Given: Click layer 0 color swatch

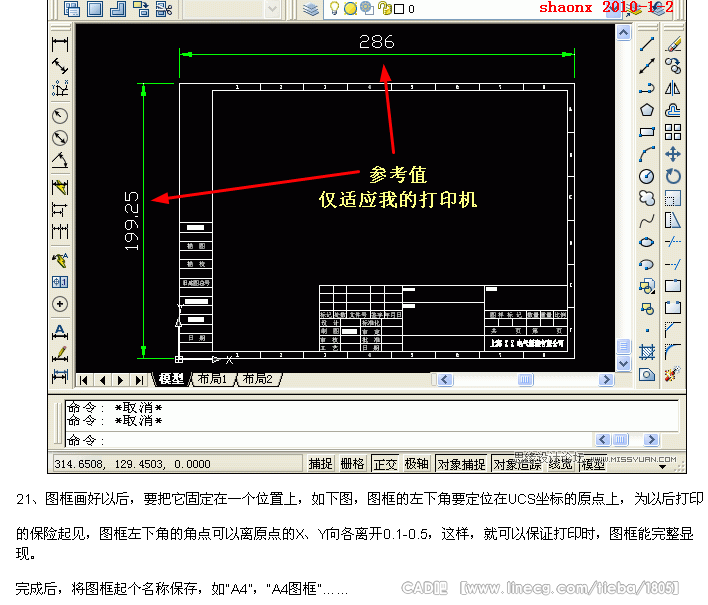Looking at the screenshot, I should coord(399,9).
